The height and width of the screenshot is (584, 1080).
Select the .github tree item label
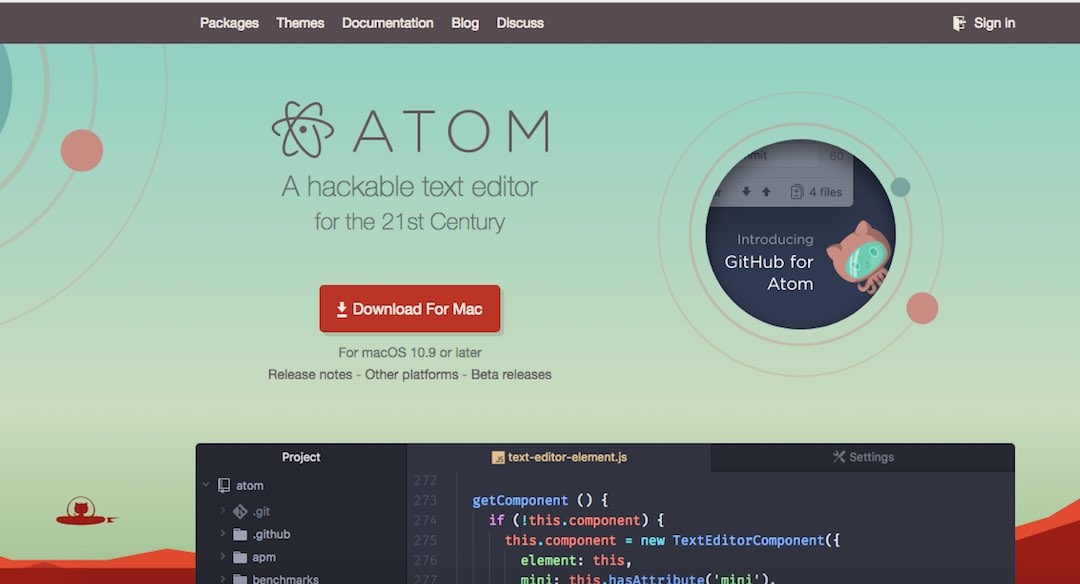coord(271,534)
